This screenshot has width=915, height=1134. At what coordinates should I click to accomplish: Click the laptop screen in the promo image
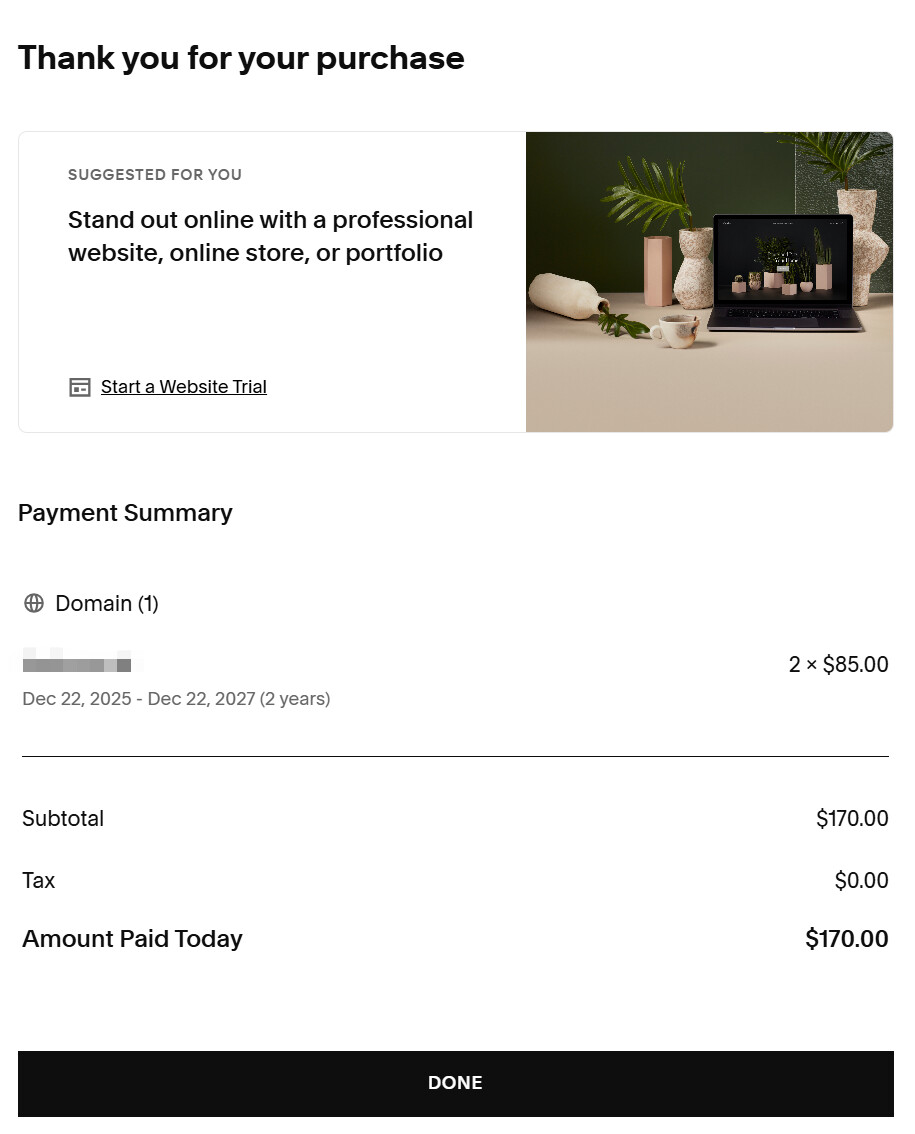(780, 260)
